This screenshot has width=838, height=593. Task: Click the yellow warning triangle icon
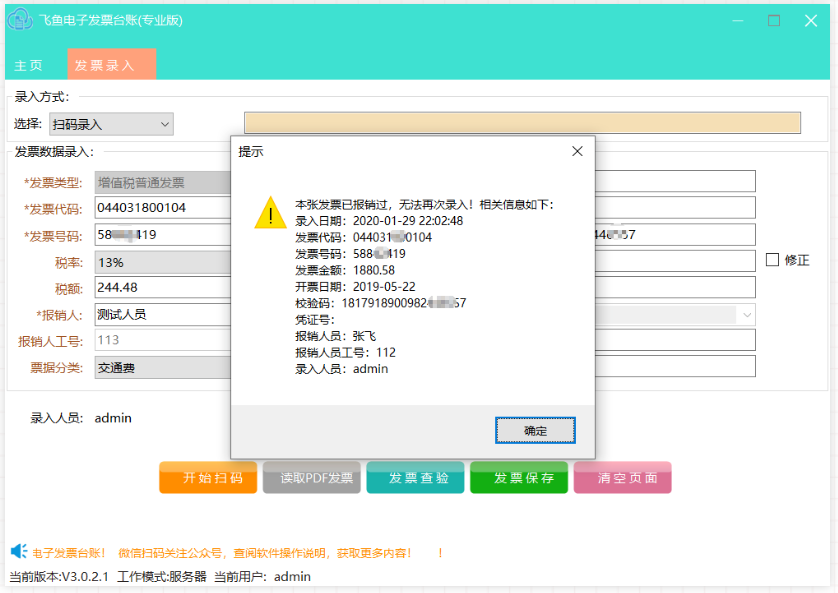click(x=270, y=213)
